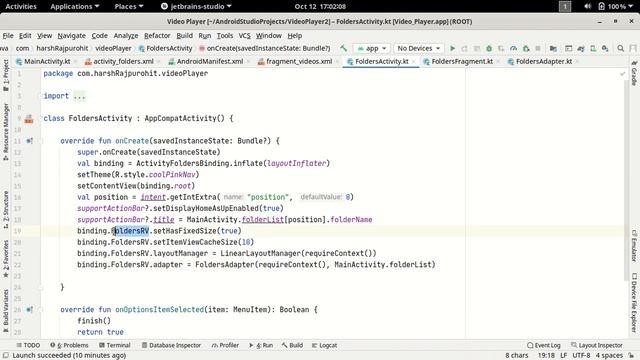The width and height of the screenshot is (640, 360).
Task: Click override gutter icon at onCreate line
Action: [29, 141]
